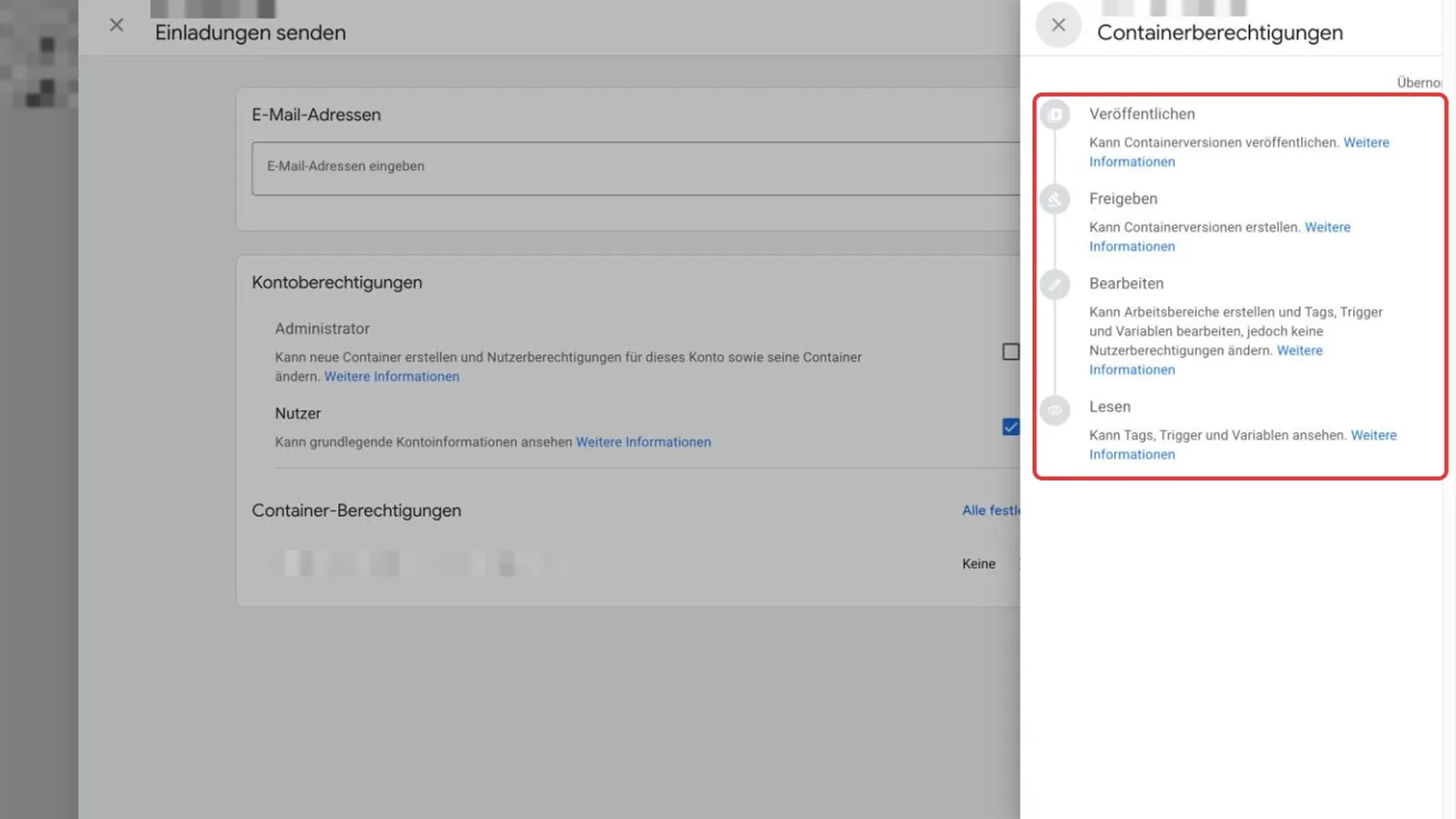This screenshot has height=819, width=1456.
Task: Open Weitere Informationen link for Veröffentlichen
Action: coord(1239,152)
